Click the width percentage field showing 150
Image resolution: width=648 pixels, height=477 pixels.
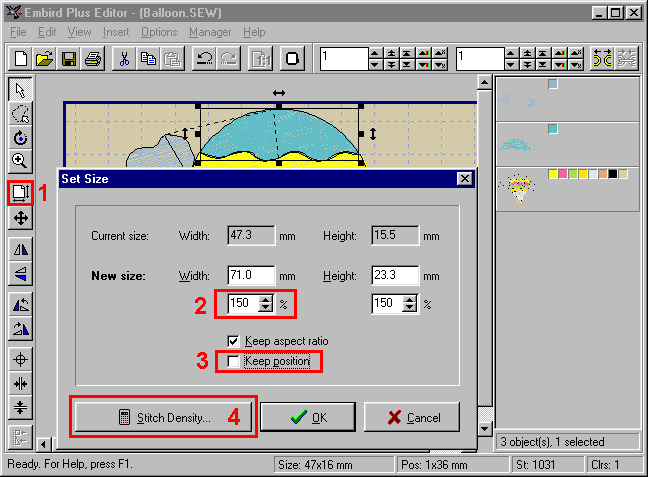tap(244, 304)
